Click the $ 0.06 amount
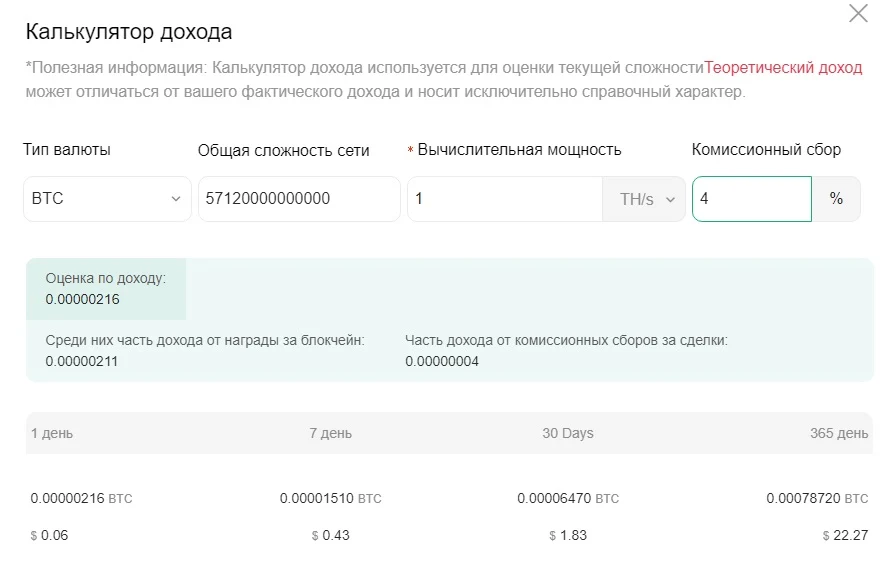 [49, 535]
